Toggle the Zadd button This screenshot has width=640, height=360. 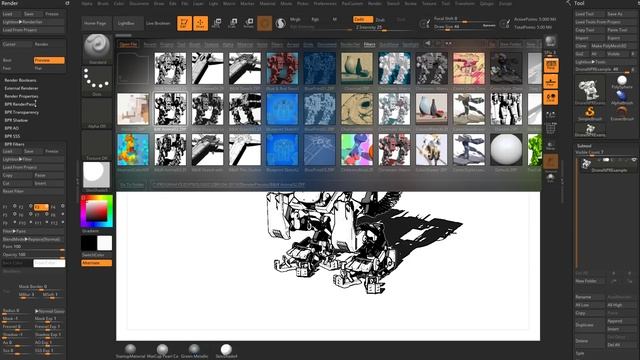[x=363, y=19]
